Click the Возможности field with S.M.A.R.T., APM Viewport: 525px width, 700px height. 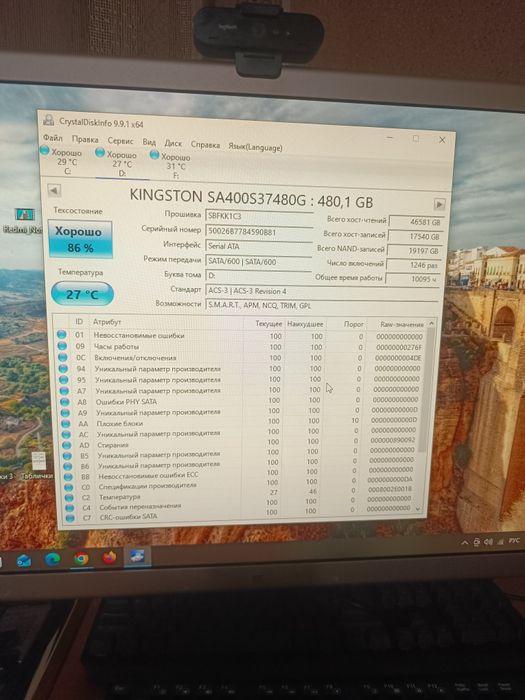(321, 306)
